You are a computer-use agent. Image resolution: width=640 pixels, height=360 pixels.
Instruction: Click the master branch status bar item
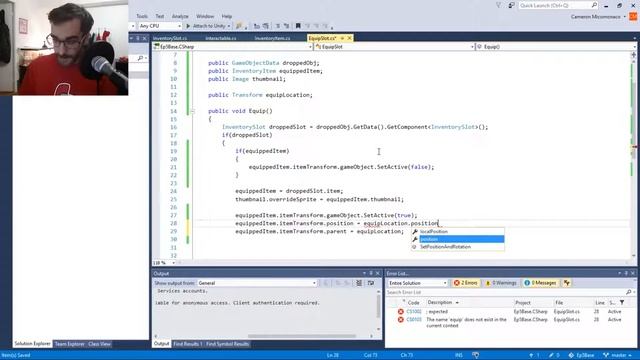click(617, 355)
